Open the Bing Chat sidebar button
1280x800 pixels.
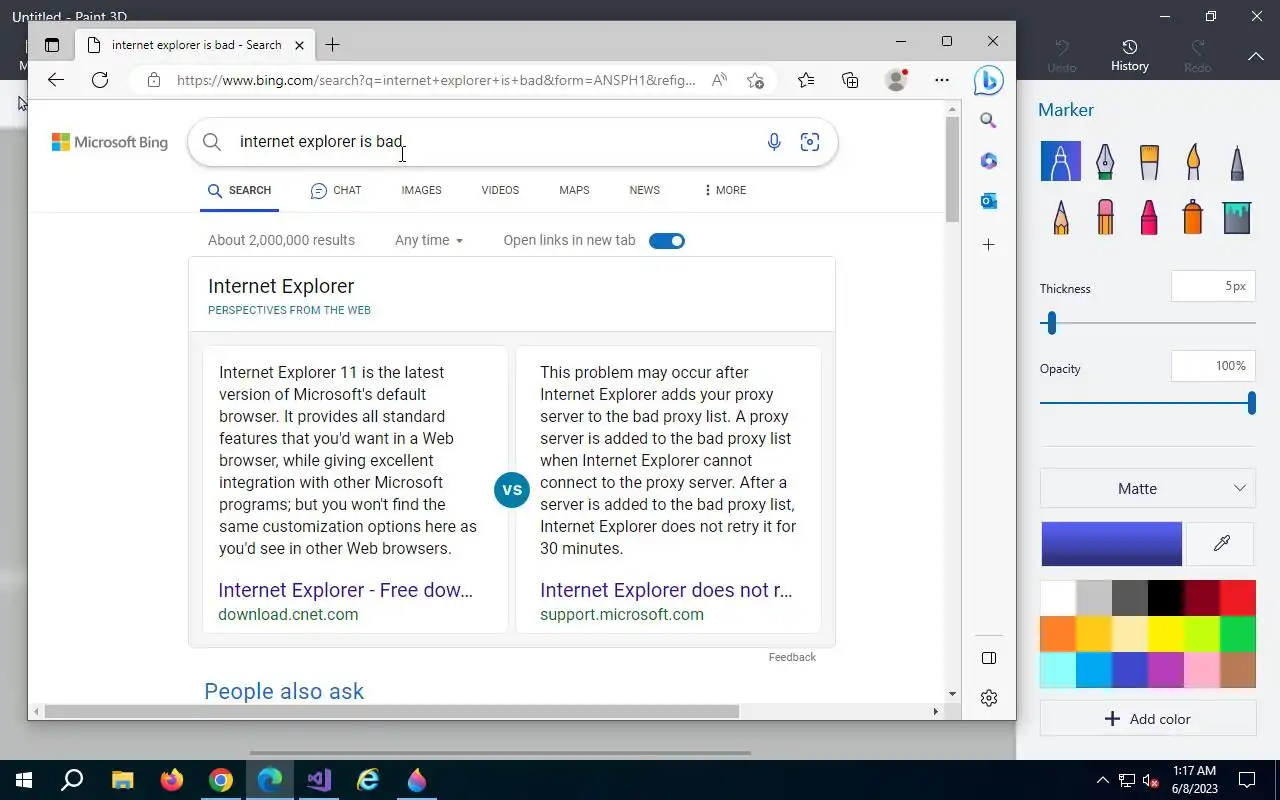point(988,80)
